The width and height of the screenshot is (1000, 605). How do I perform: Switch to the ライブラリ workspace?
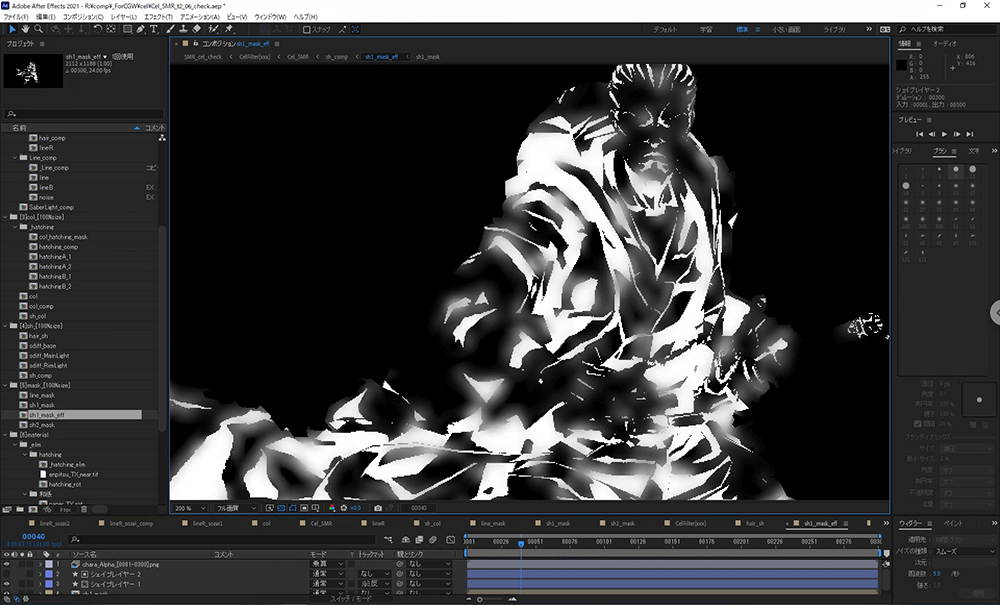pos(834,29)
